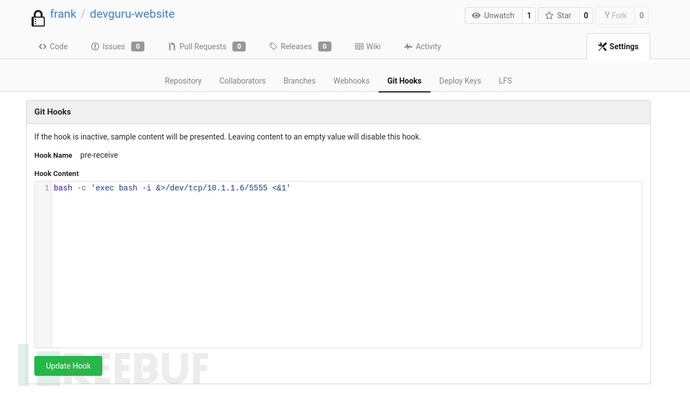Click the Issues count badge

138,47
